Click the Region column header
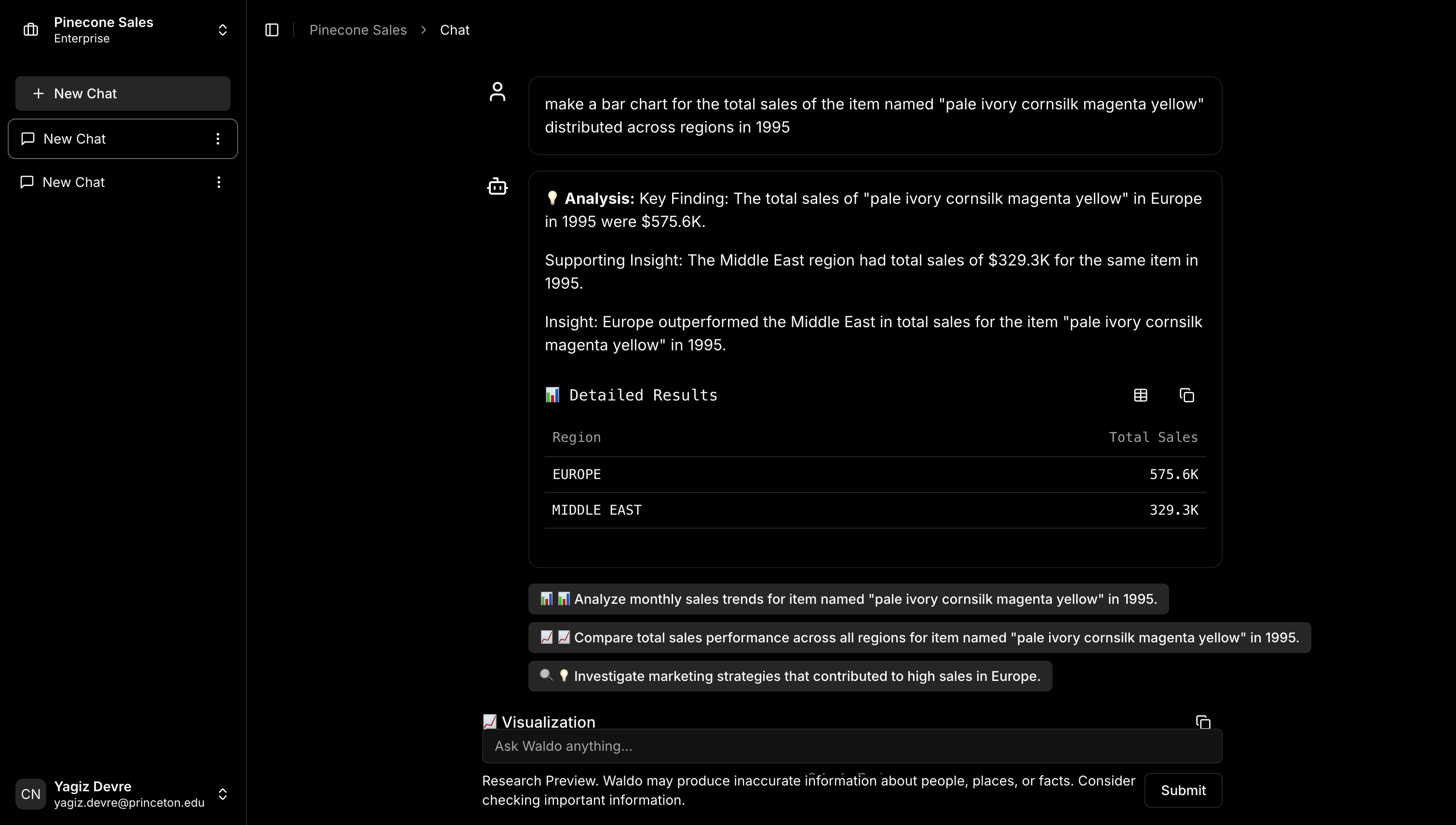Viewport: 1456px width, 825px height. [x=577, y=438]
